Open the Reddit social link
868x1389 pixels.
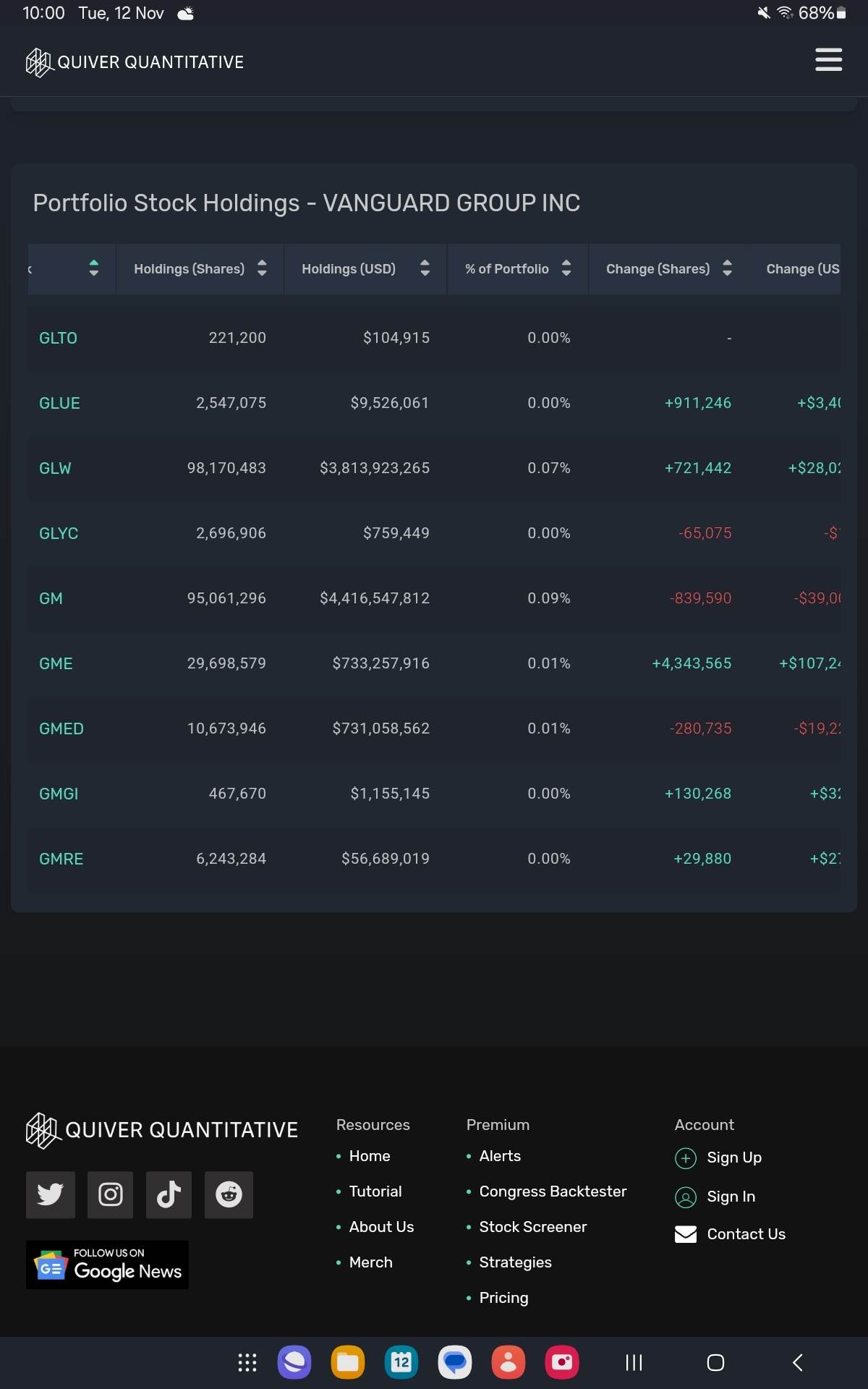coord(229,1194)
